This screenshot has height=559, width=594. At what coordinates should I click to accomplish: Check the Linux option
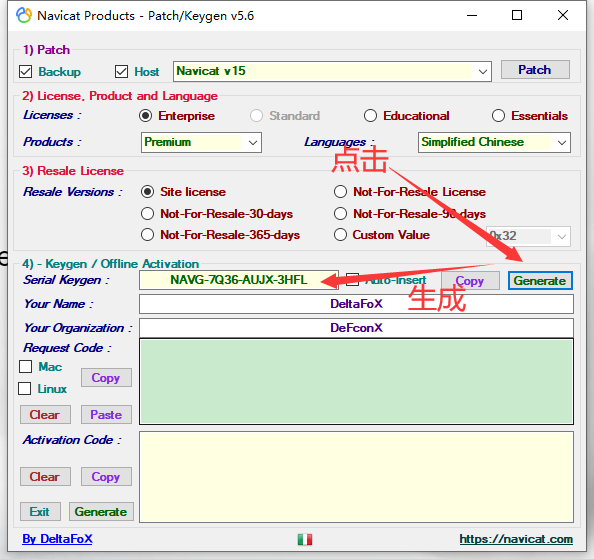tap(25, 389)
